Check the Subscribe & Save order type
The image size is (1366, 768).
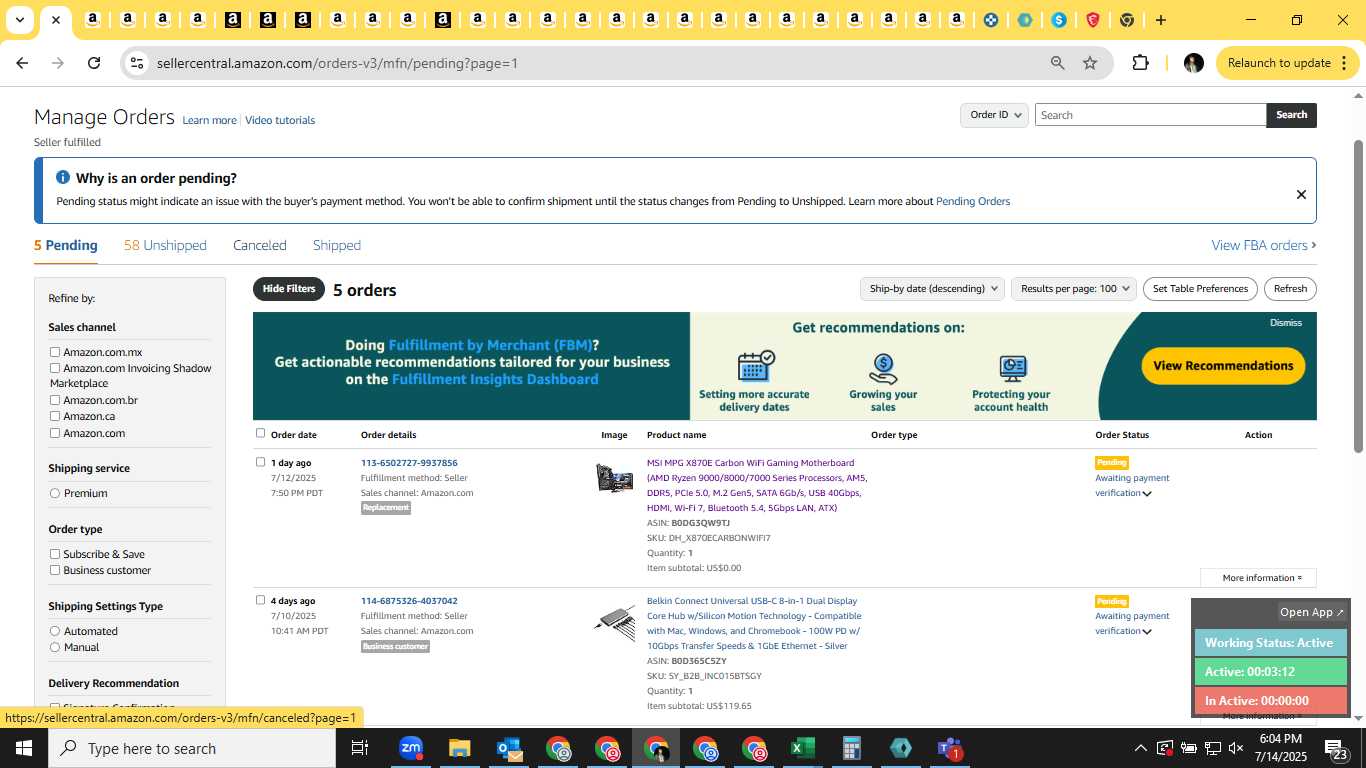coord(55,554)
